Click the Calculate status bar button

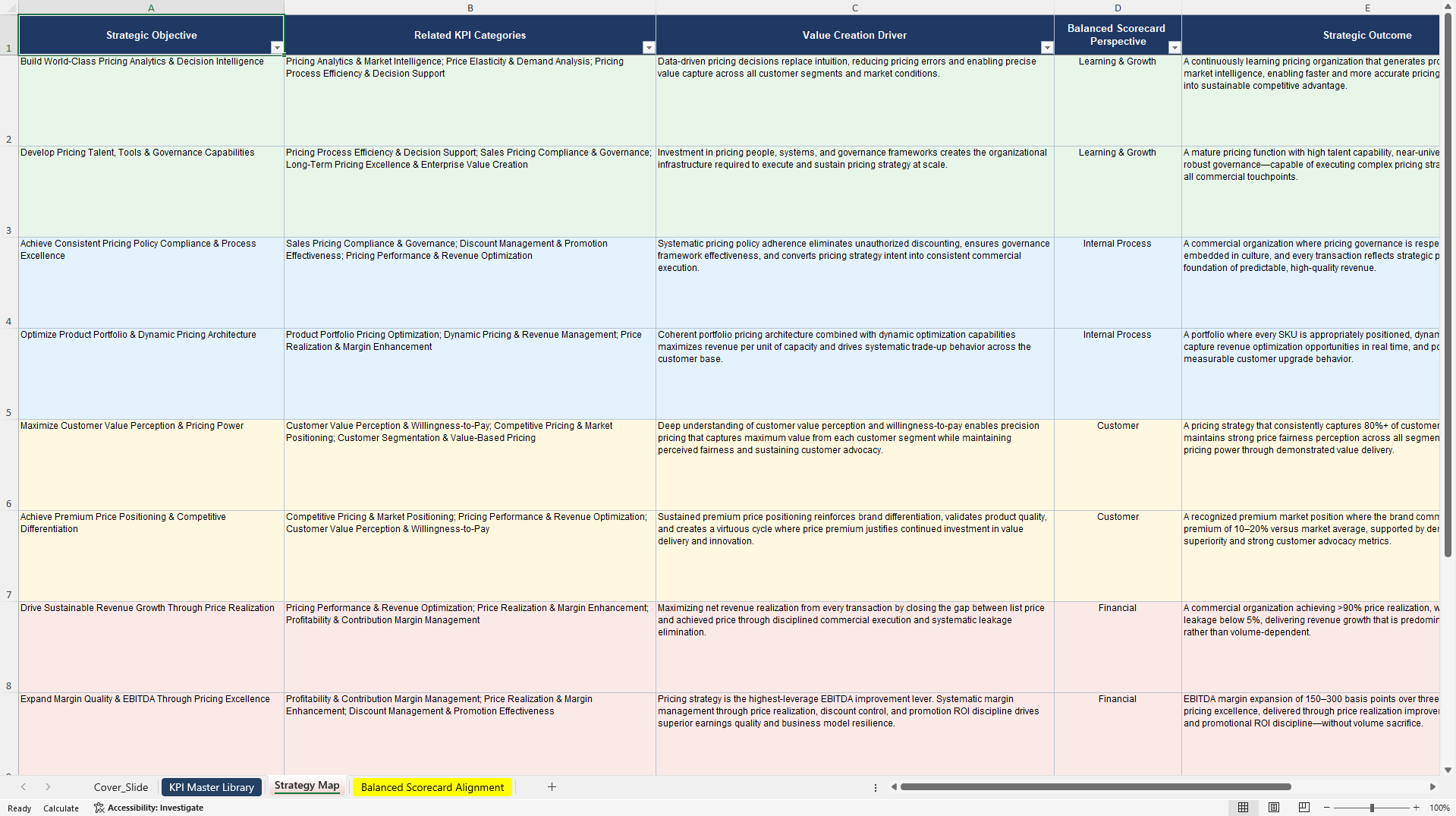click(x=61, y=808)
